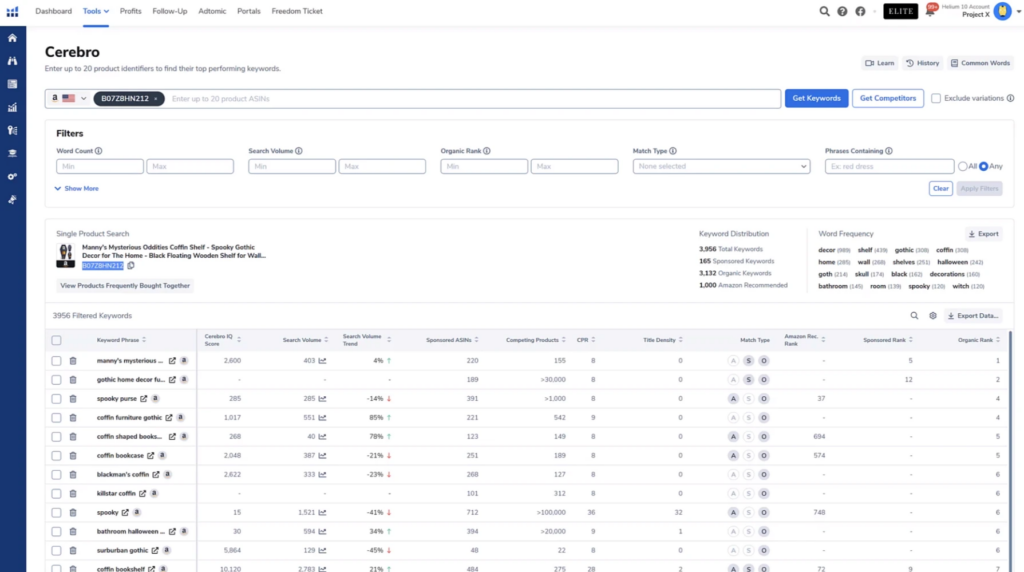The image size is (1024, 572).
Task: Check the manny's mysterious row checkbox
Action: [x=56, y=360]
